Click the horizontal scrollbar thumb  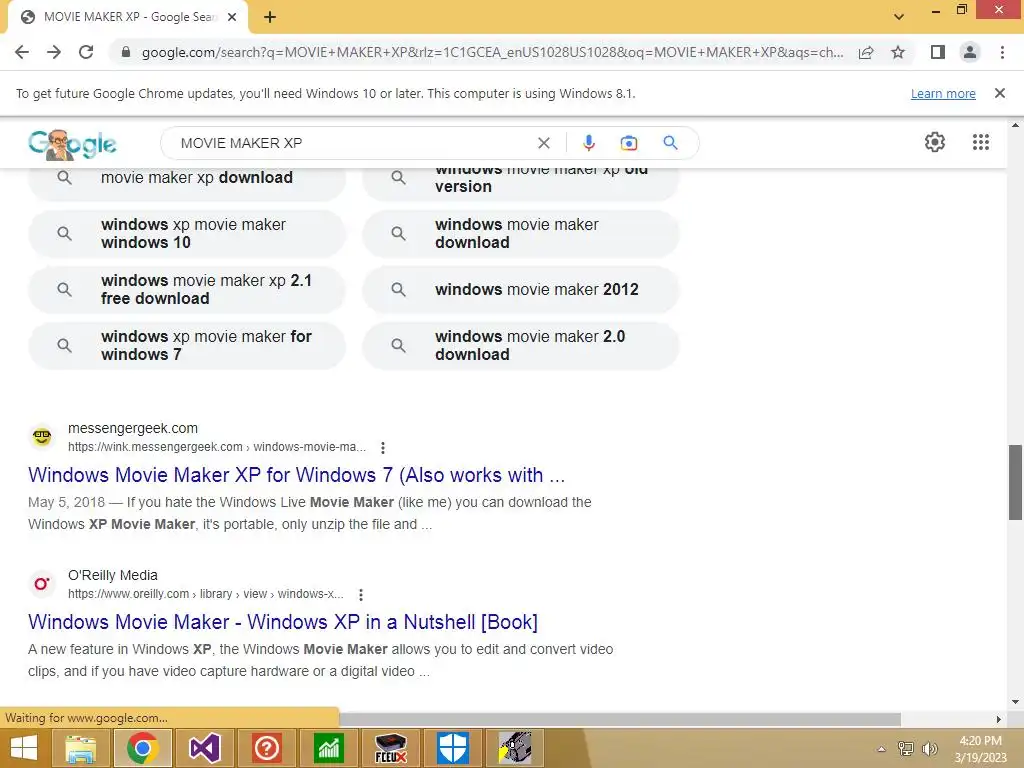620,719
